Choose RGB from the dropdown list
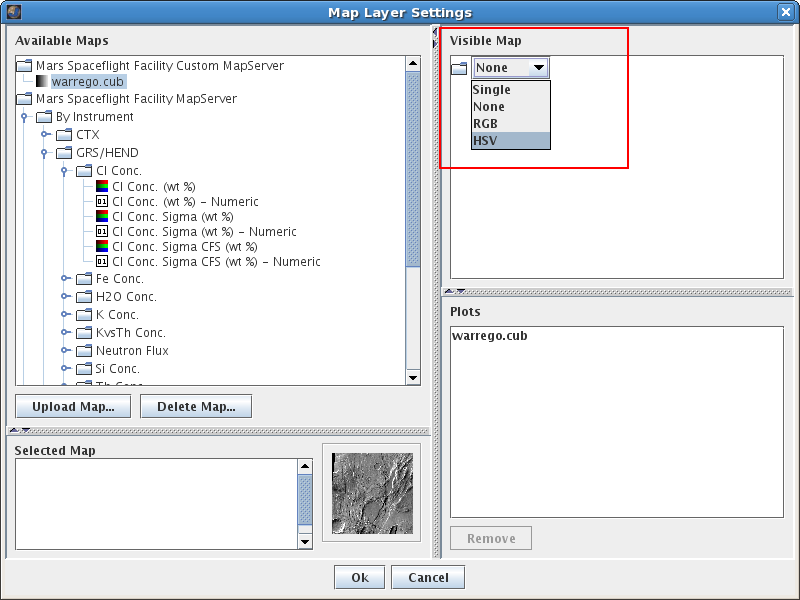The image size is (800, 600). (511, 123)
